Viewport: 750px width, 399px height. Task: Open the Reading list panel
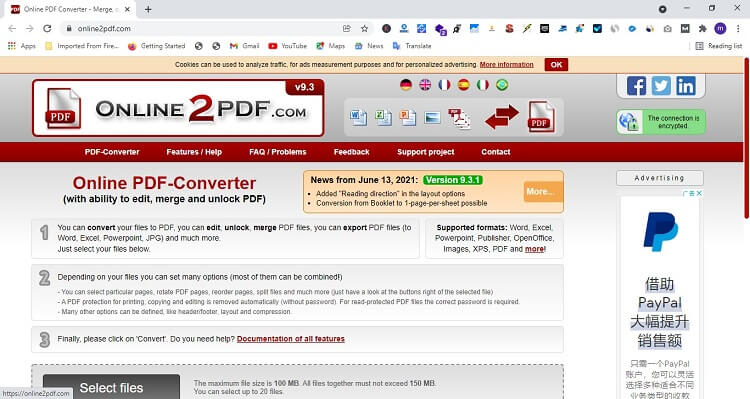719,46
